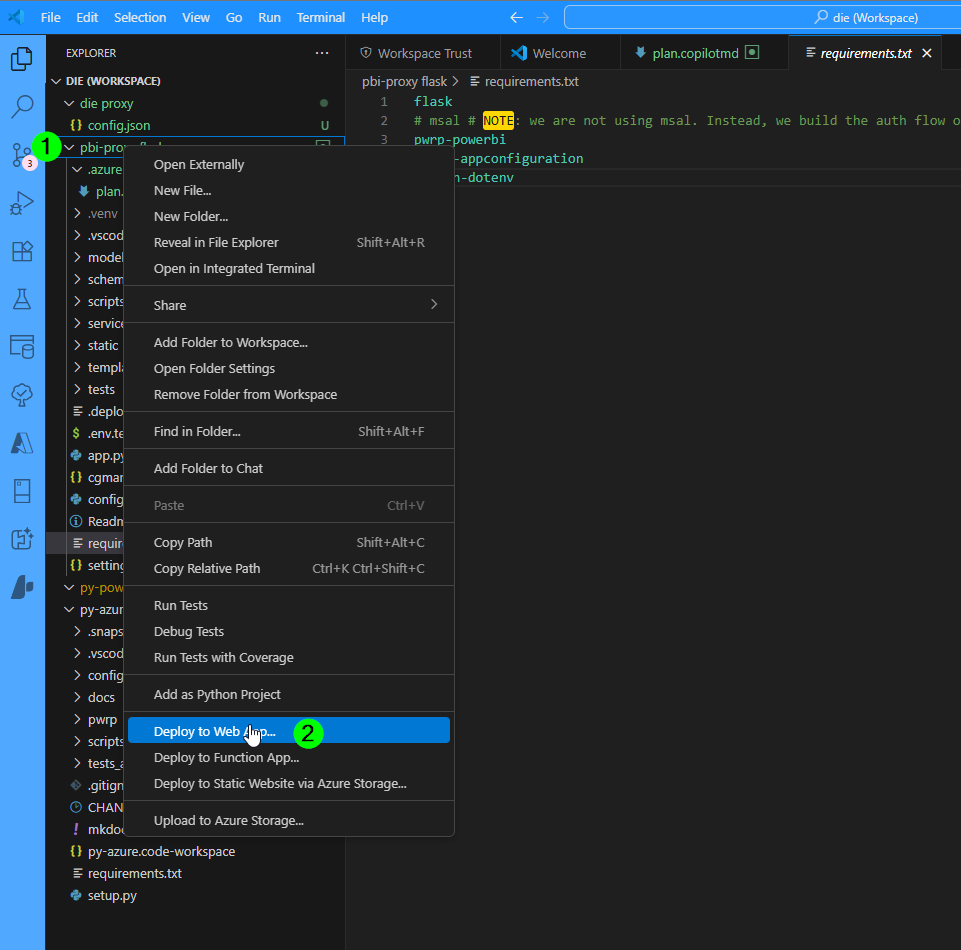The height and width of the screenshot is (950, 961).
Task: Close the requirements.txt tab
Action: 927,53
